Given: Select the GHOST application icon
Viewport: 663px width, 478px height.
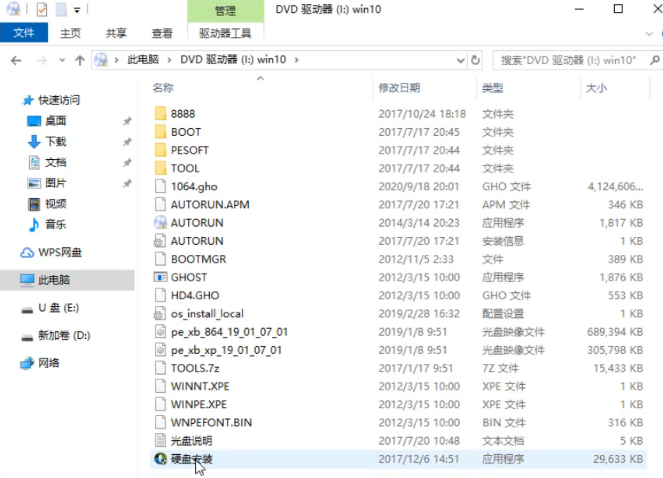Looking at the screenshot, I should click(161, 277).
